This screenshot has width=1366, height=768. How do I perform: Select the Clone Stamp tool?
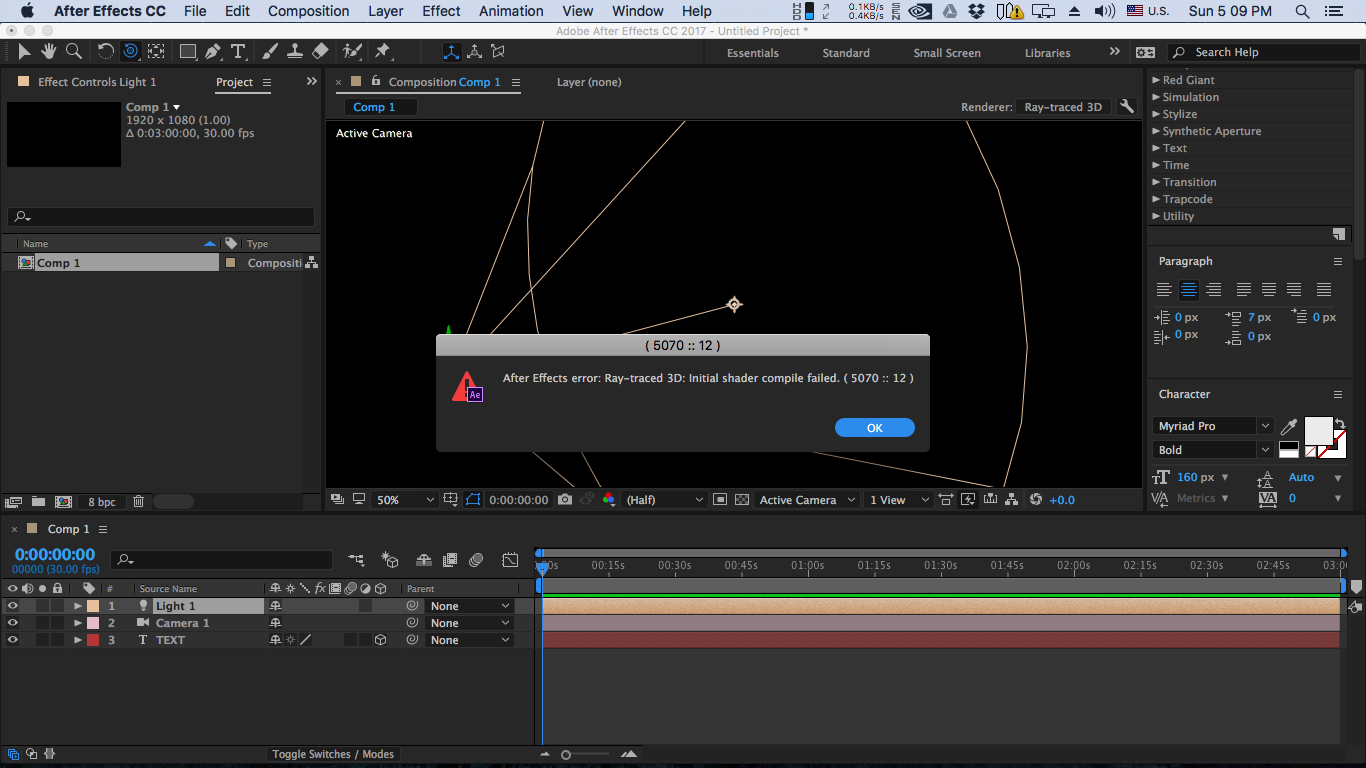coord(295,51)
